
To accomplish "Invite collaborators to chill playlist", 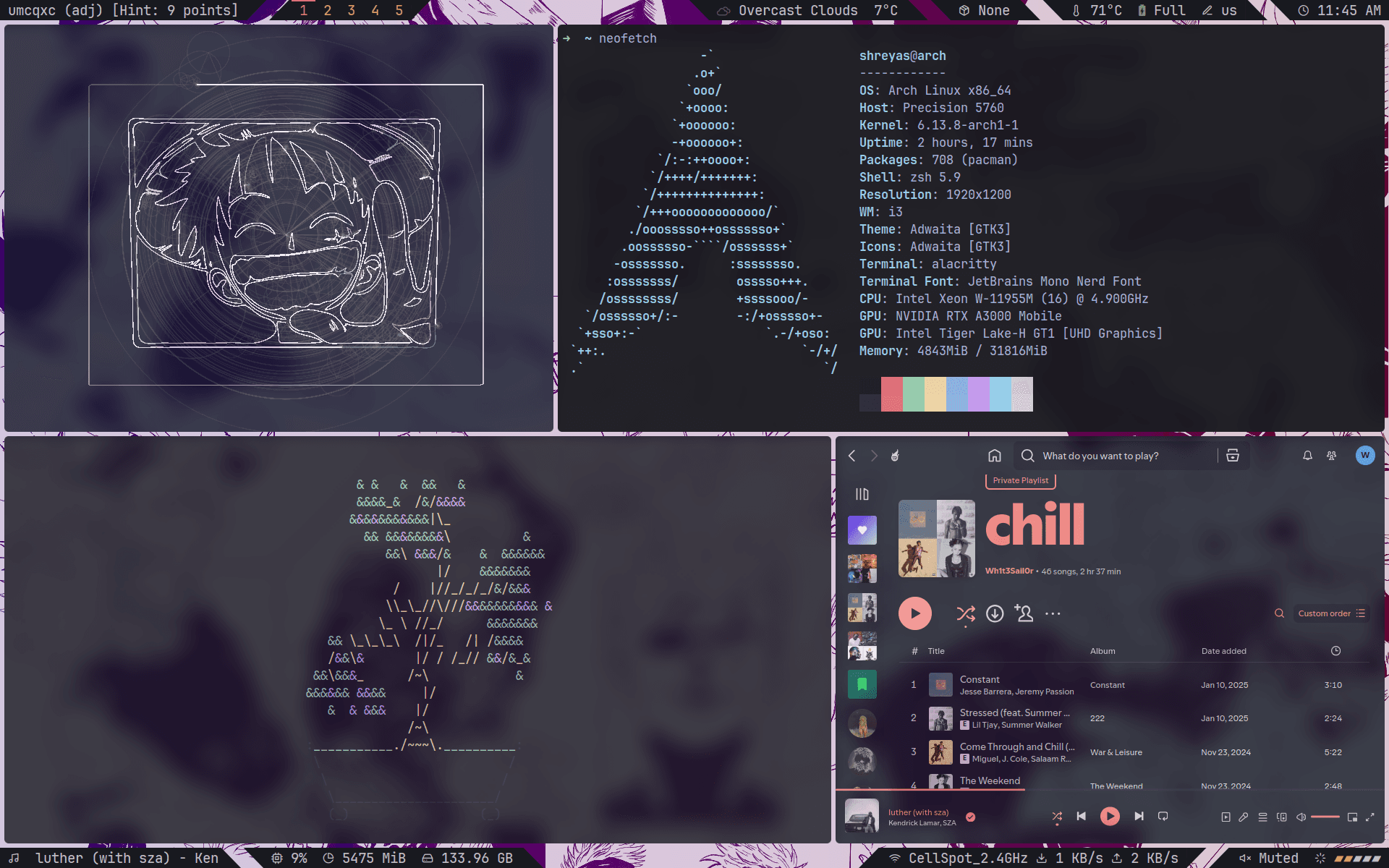I will pos(1024,613).
